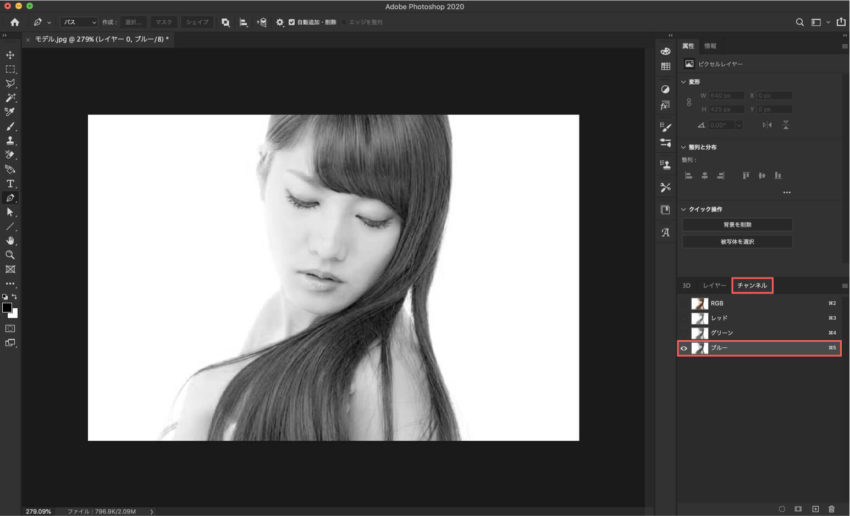
Task: Select the Polygonal Lasso tool
Action: point(10,83)
